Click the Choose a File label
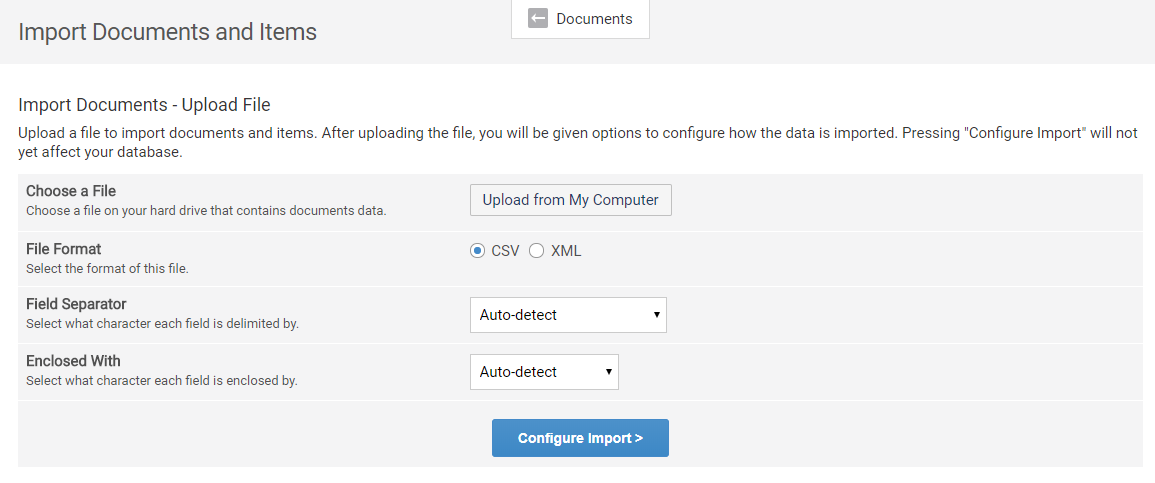The height and width of the screenshot is (483, 1155). tap(71, 191)
